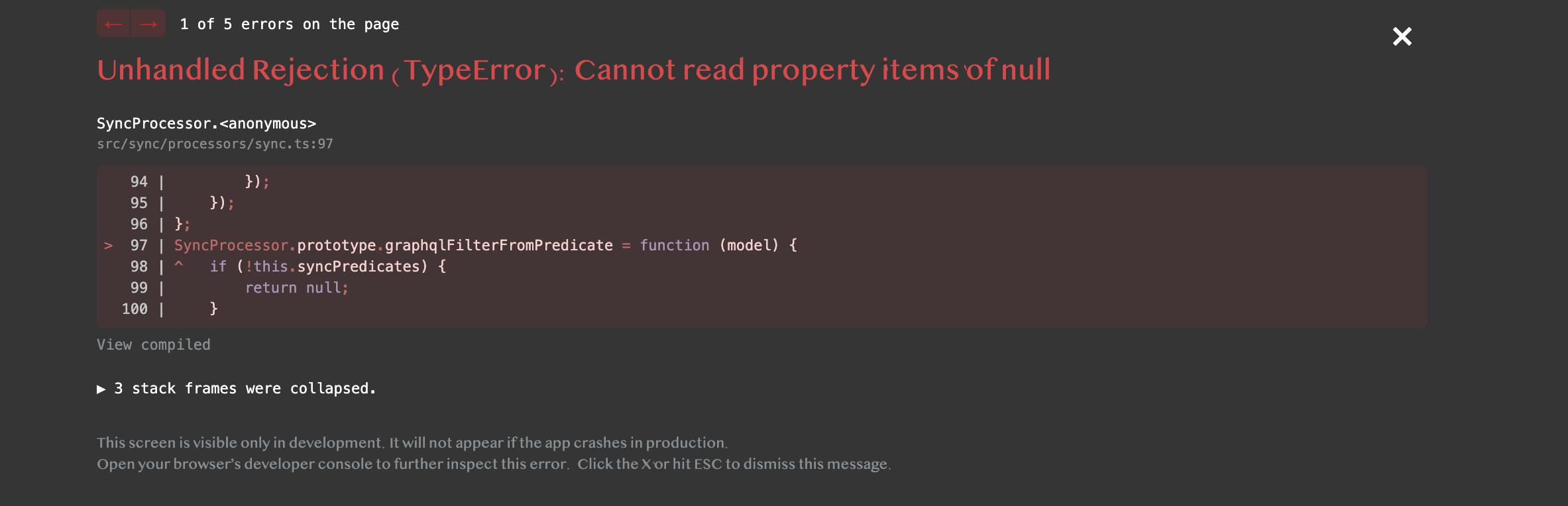
Task: Click line number 94 in the snippet
Action: tap(138, 180)
